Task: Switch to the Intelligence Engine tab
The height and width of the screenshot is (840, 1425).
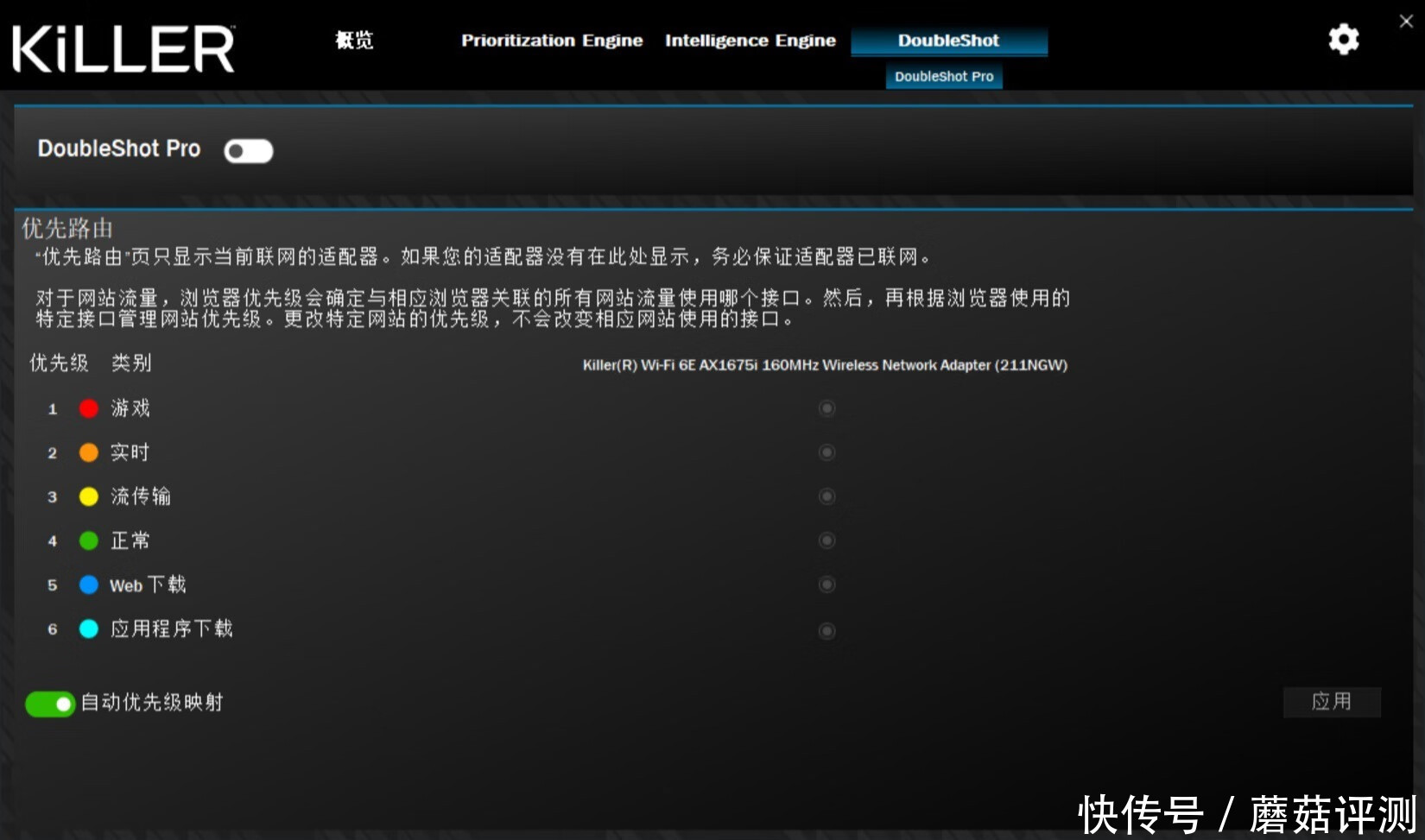Action: pyautogui.click(x=750, y=41)
